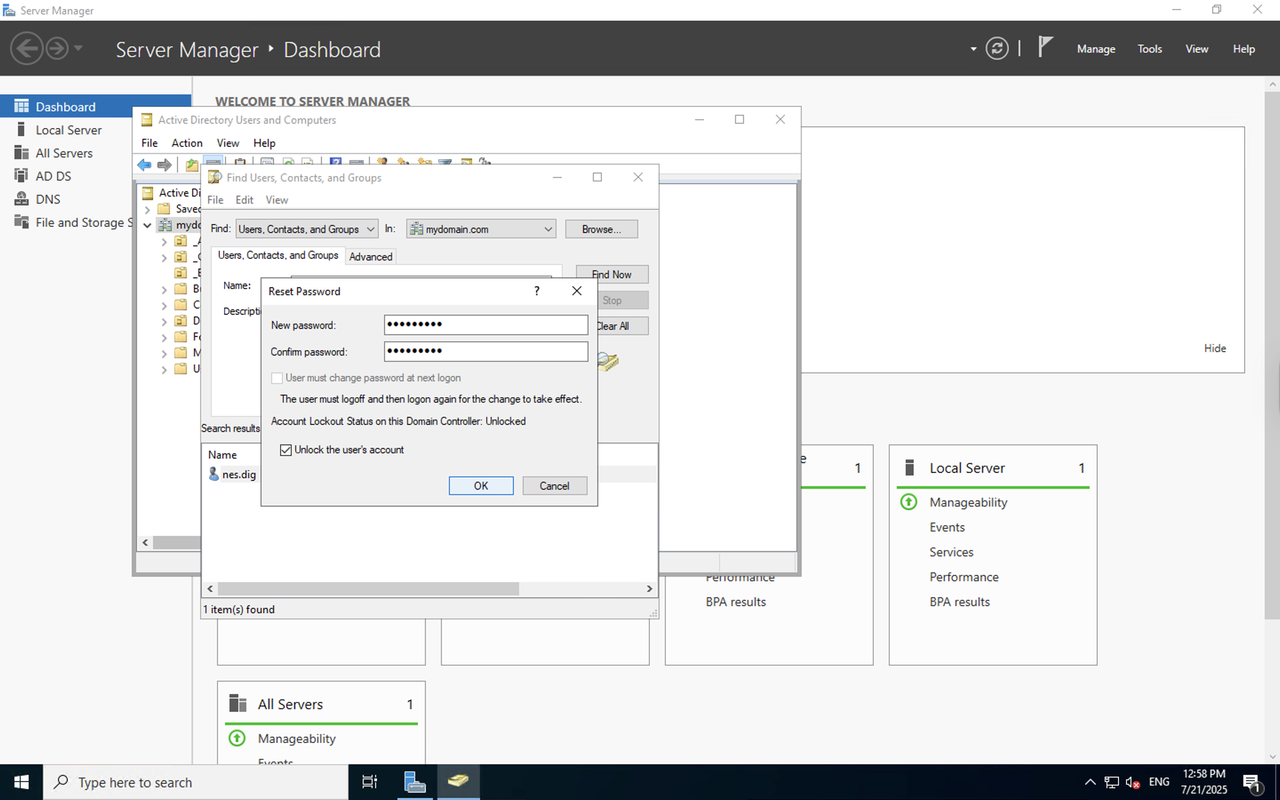
Task: Open Events in the Local Server tile
Action: click(x=947, y=527)
